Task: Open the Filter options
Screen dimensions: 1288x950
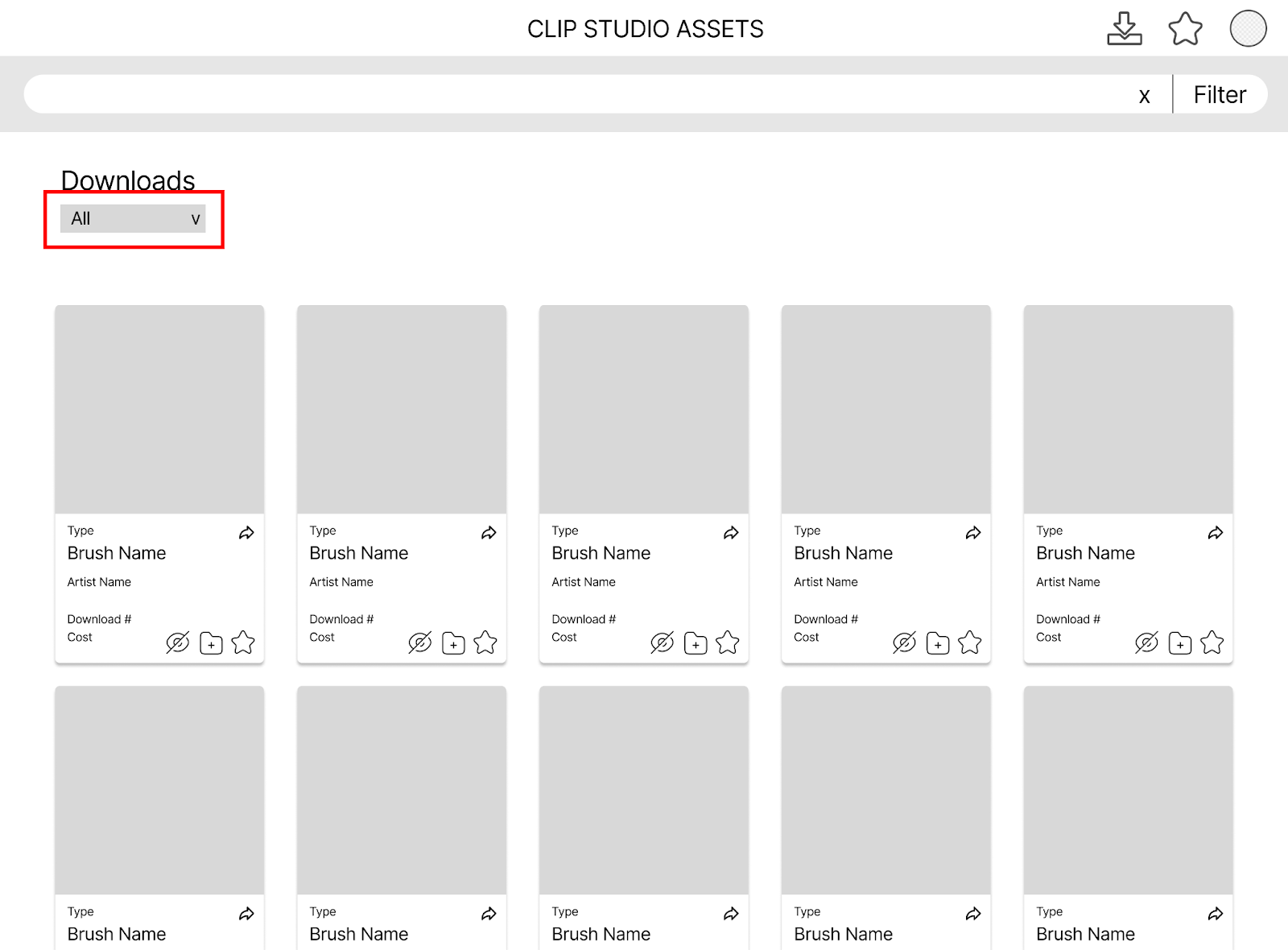Action: coord(1220,95)
